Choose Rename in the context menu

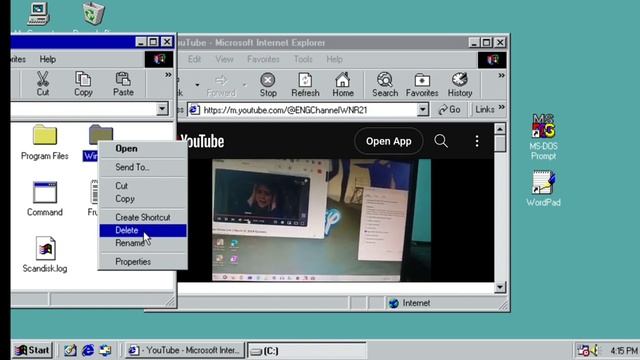point(143,243)
